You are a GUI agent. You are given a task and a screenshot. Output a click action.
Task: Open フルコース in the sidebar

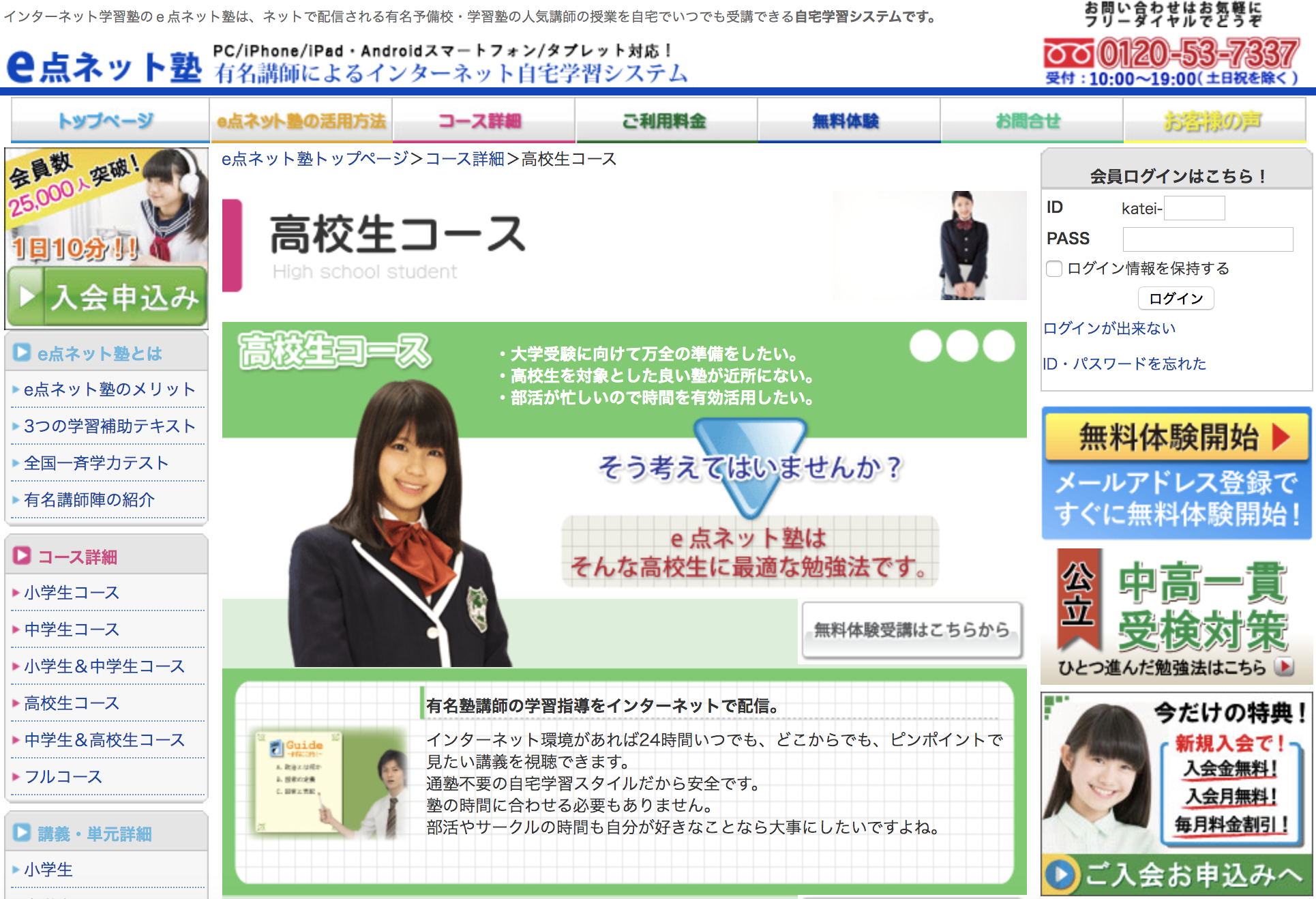pos(63,777)
